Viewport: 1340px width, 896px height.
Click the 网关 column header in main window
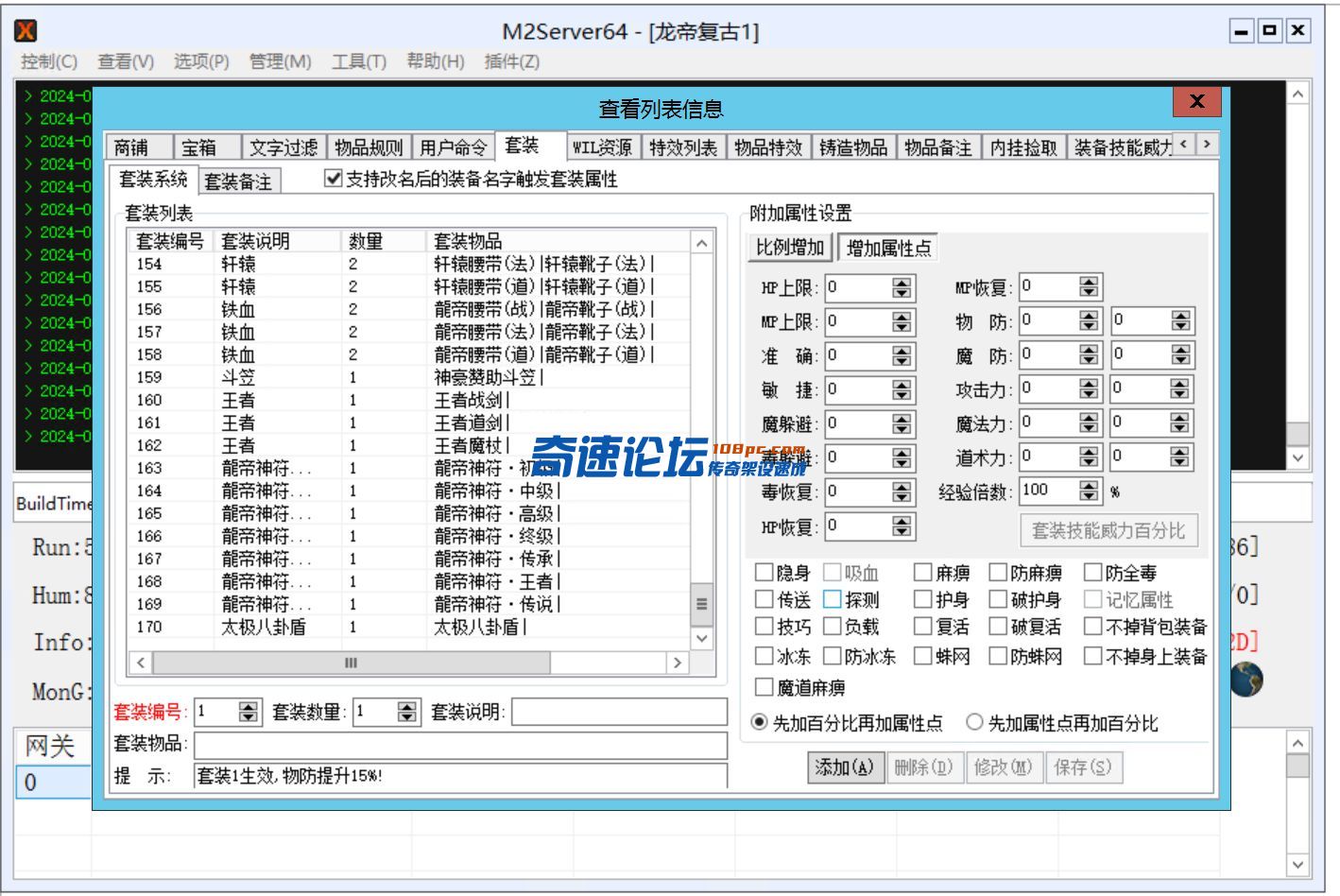[52, 746]
